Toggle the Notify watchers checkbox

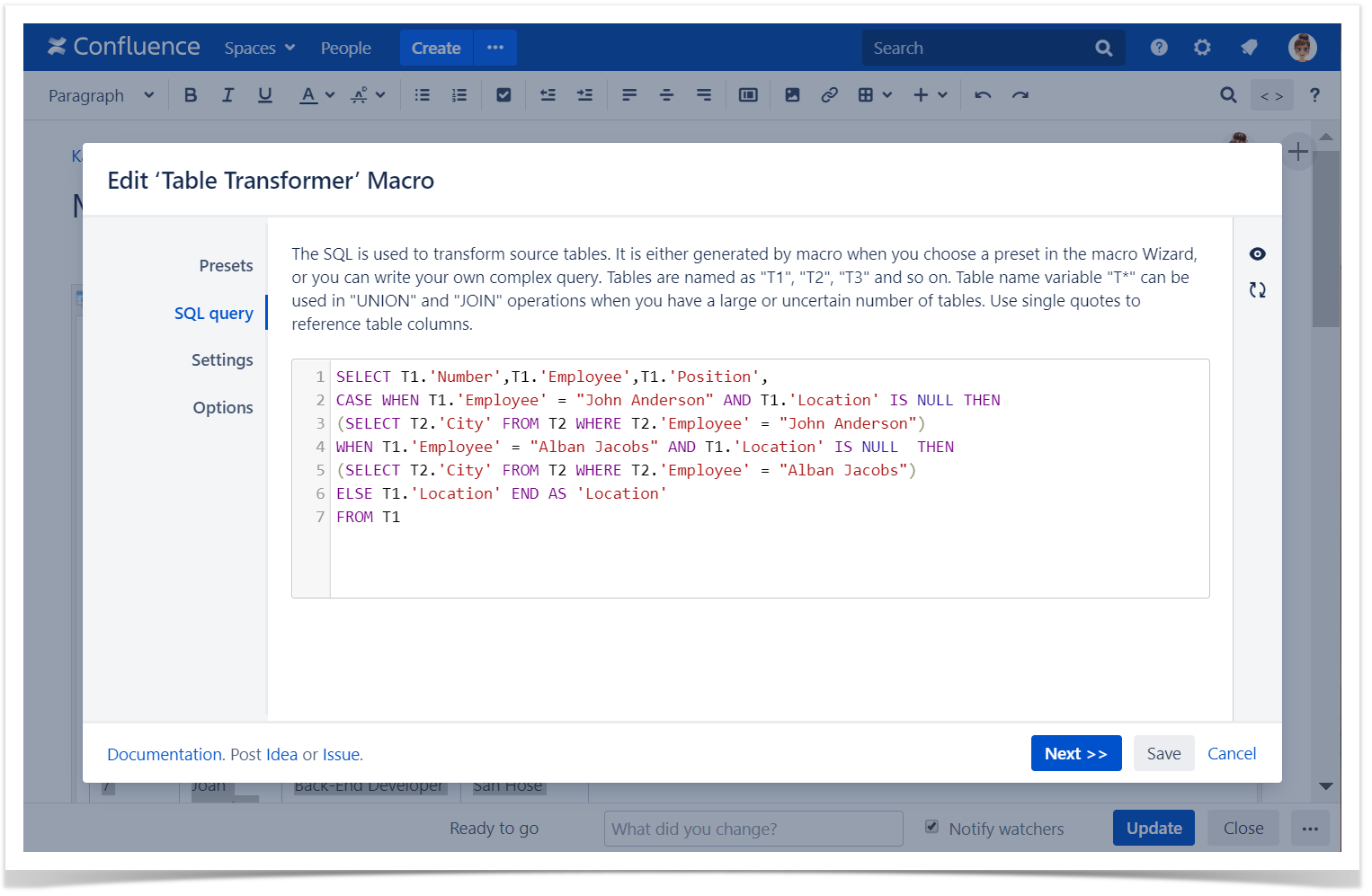(931, 827)
